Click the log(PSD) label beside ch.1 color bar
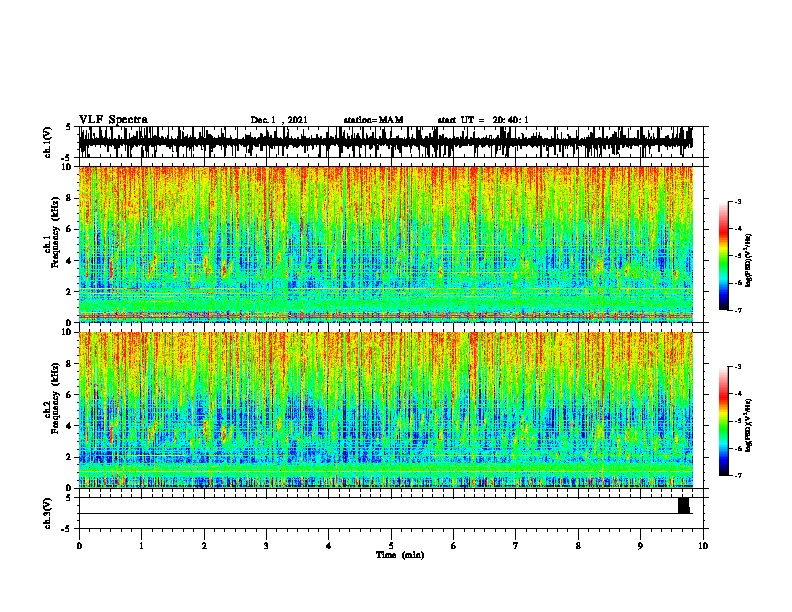 pos(749,261)
